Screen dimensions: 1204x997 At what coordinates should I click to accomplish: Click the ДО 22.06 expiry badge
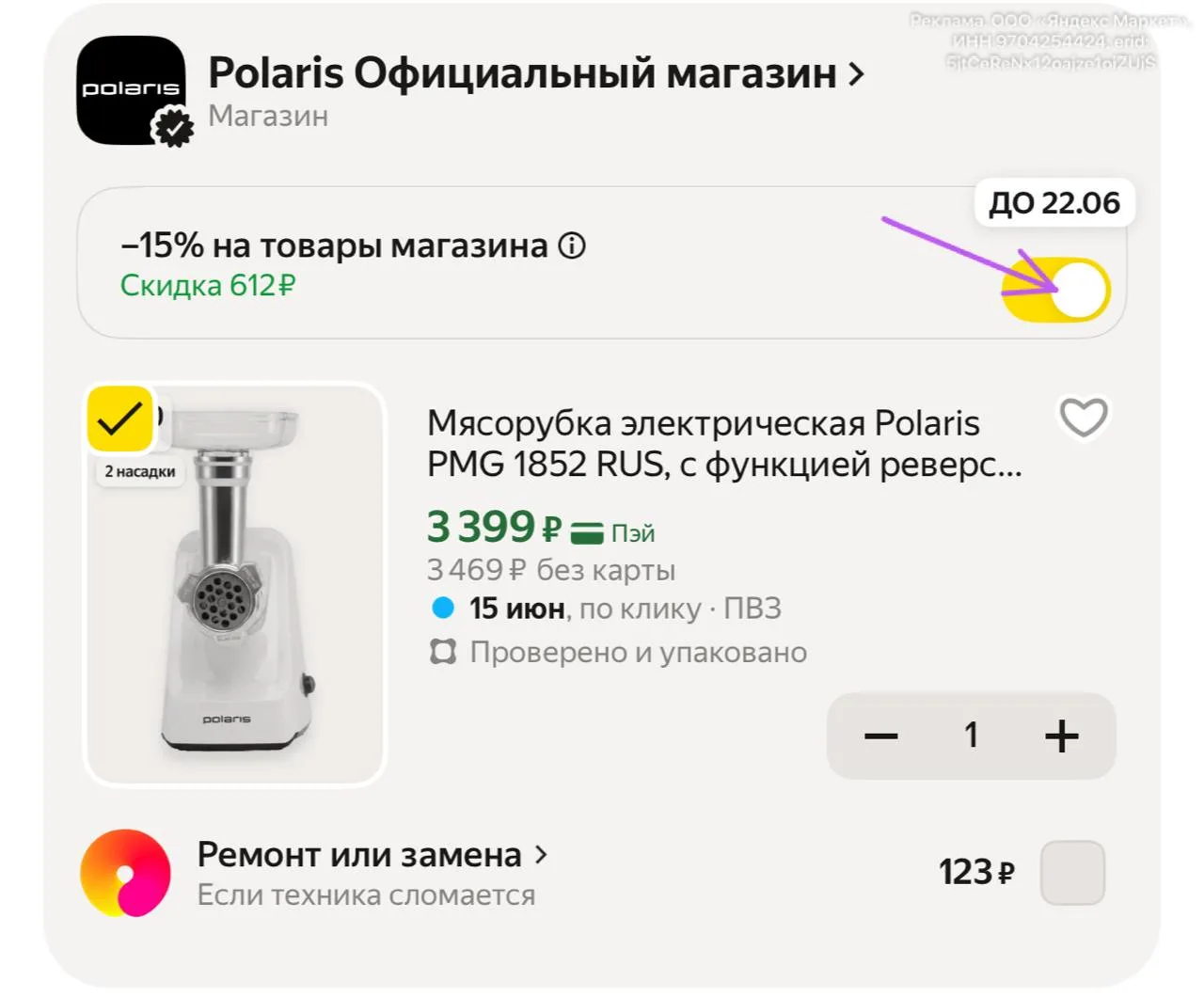1054,203
